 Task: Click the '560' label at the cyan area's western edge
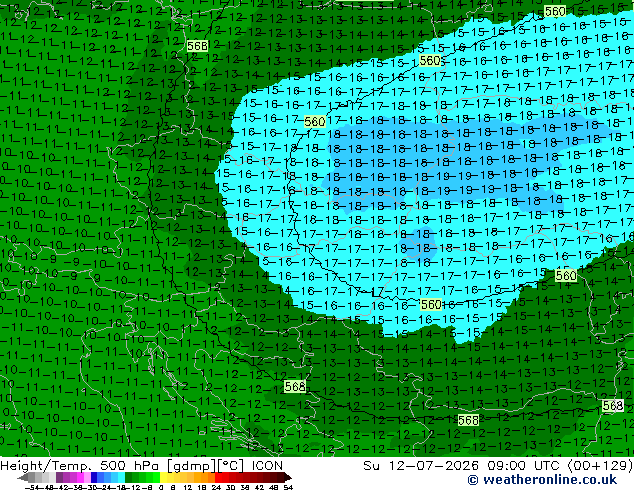(315, 121)
